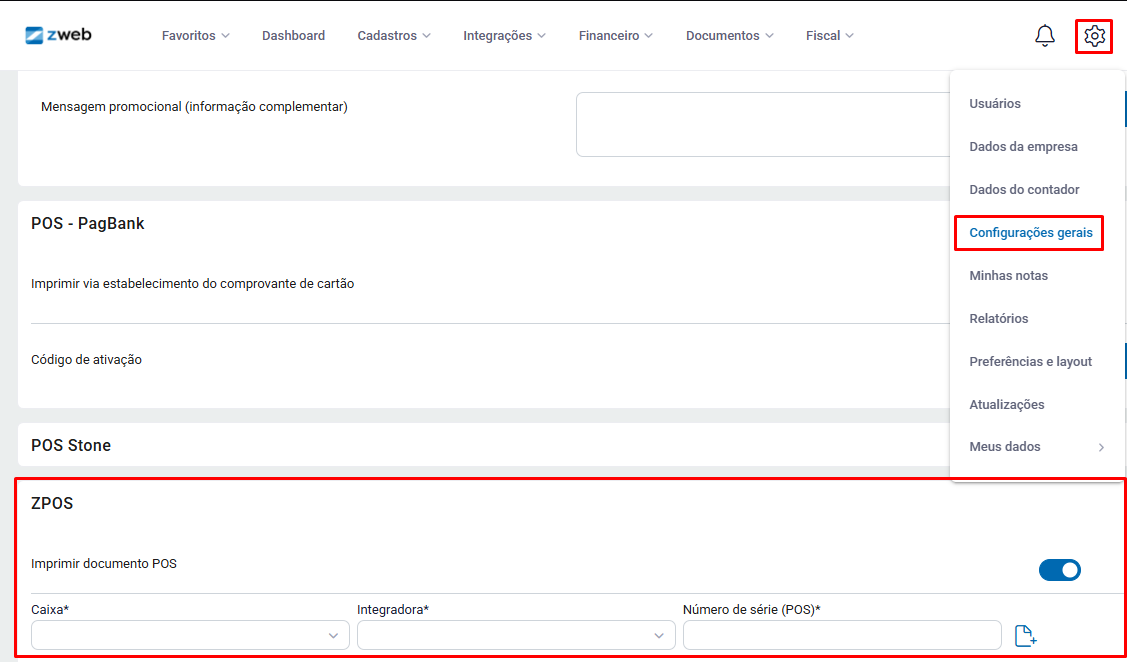Screen dimensions: 1127x662
Task: Click the settings gear icon
Action: (1094, 36)
